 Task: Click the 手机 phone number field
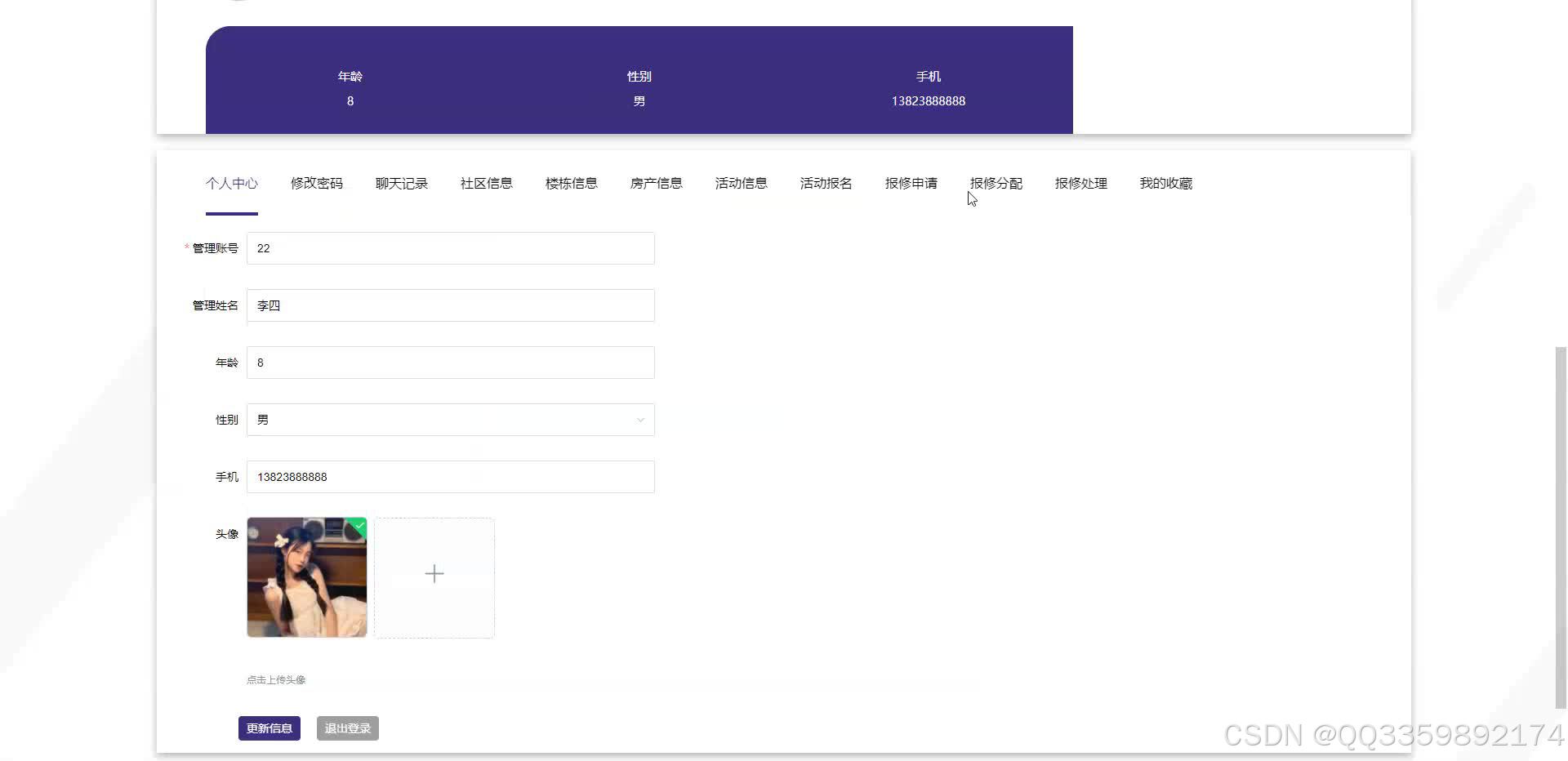click(x=451, y=477)
